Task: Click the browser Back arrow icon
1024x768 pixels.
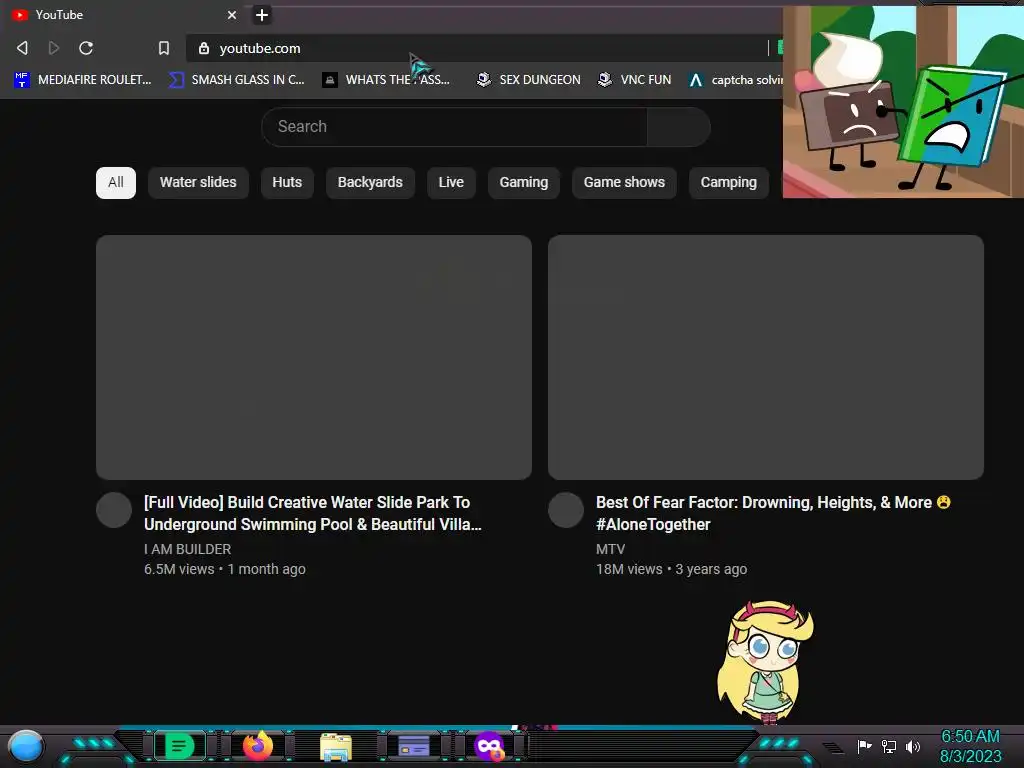Action: [22, 48]
